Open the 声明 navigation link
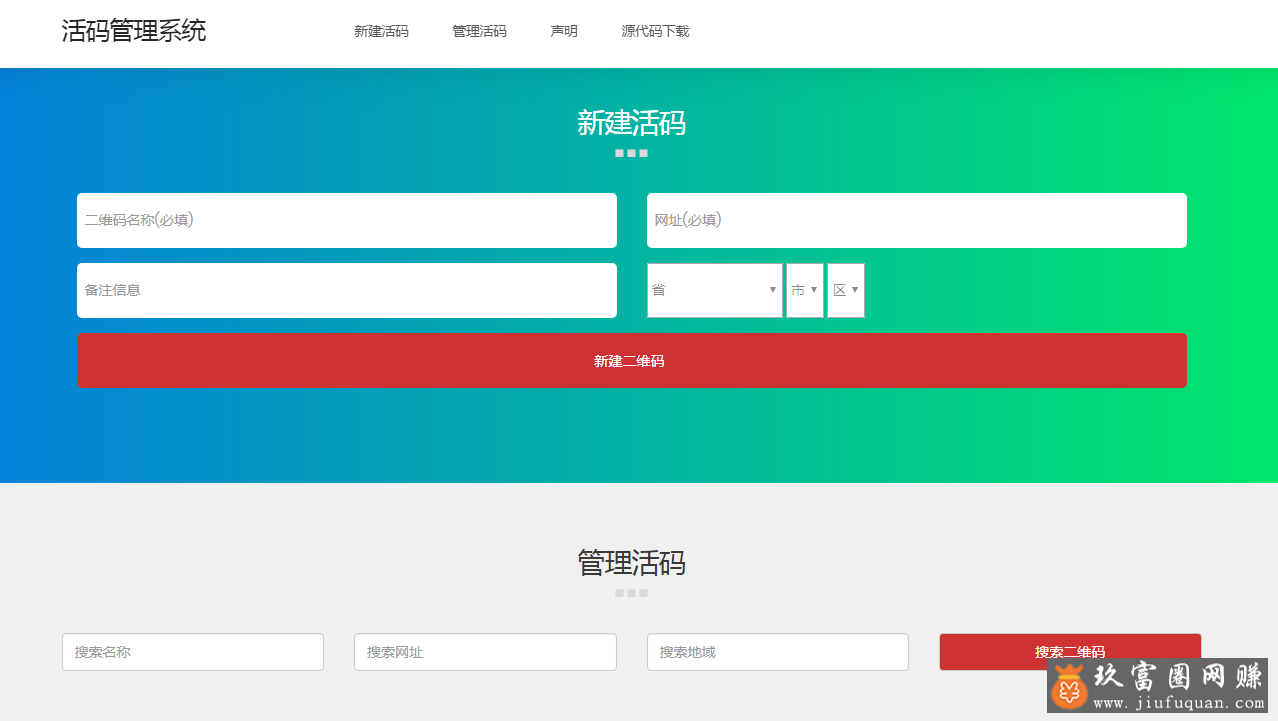Viewport: 1278px width, 721px height. pos(564,31)
